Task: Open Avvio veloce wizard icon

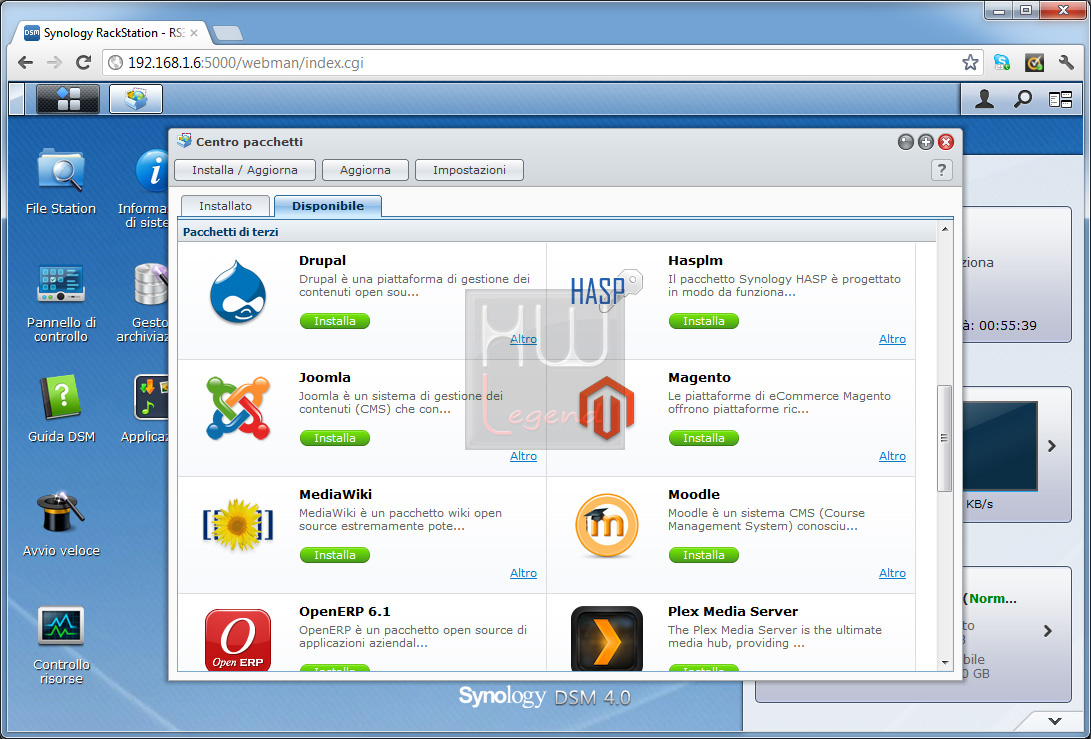Action: coord(61,524)
